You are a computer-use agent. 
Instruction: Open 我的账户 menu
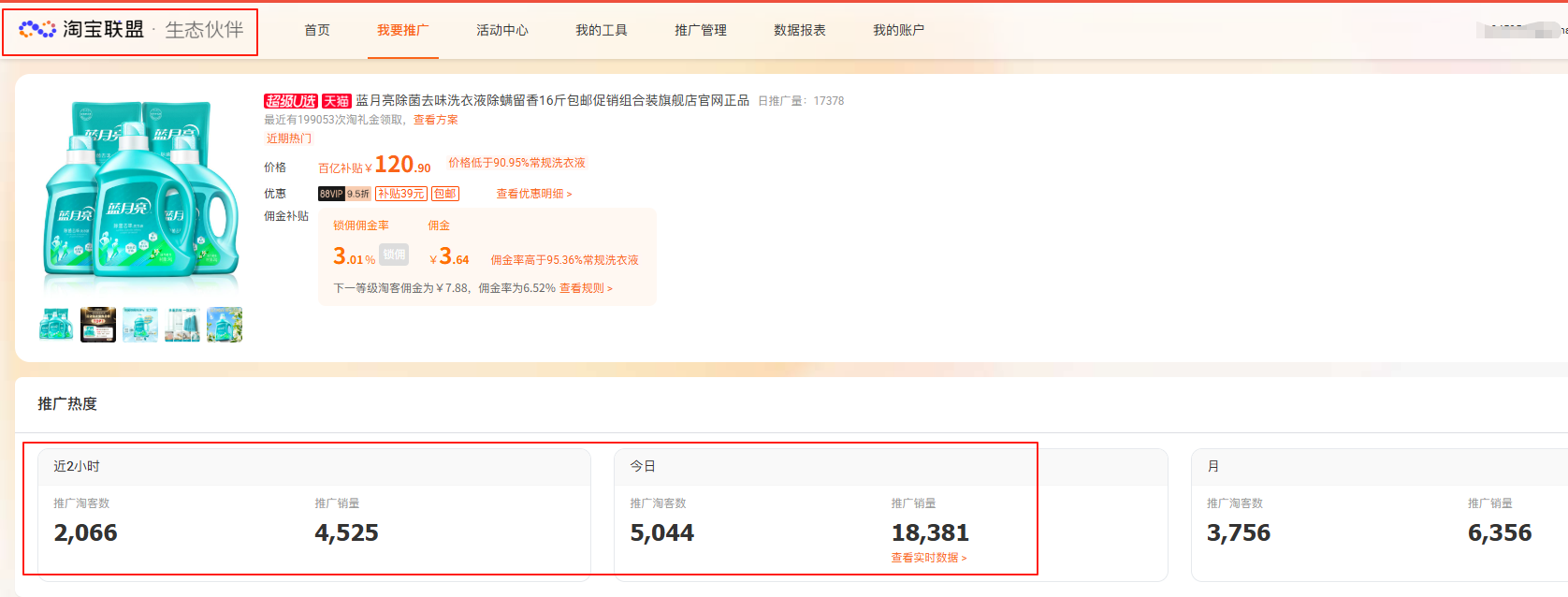pos(899,30)
